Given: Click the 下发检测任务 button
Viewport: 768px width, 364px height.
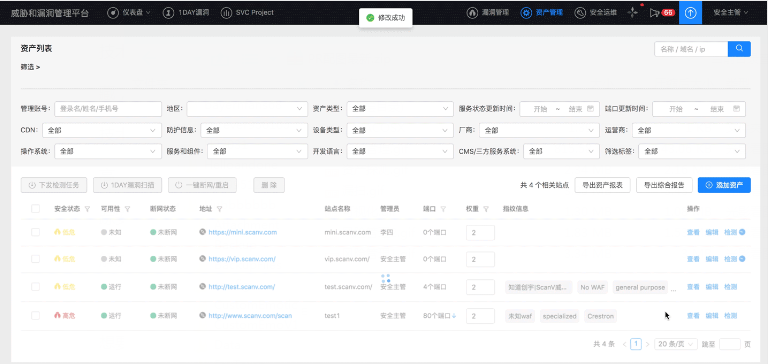Looking at the screenshot, I should click(54, 185).
